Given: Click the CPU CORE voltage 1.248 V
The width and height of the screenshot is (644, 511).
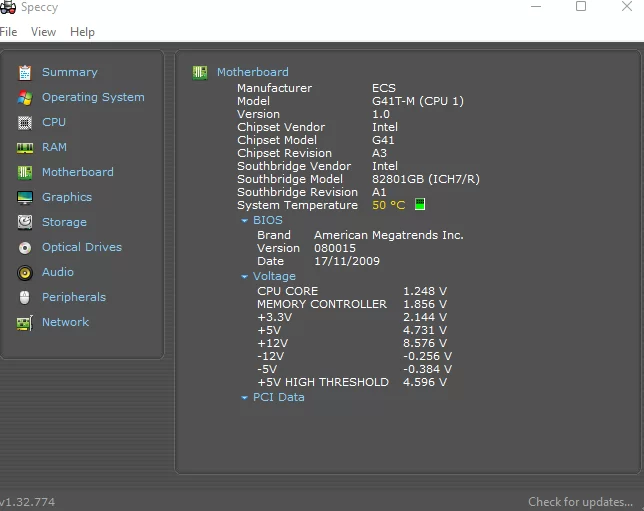Looking at the screenshot, I should point(425,291).
